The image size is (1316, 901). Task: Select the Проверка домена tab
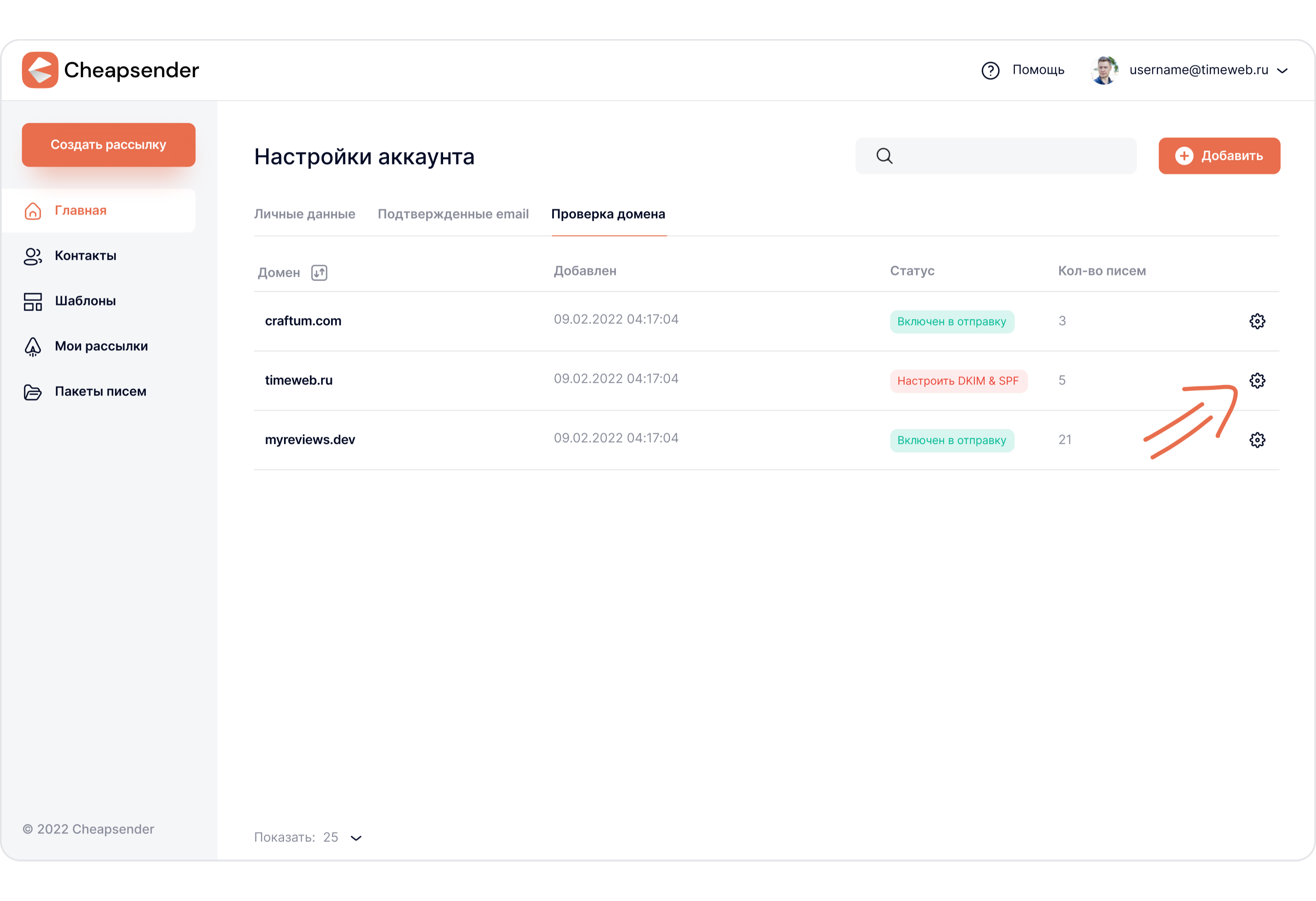[x=608, y=214]
